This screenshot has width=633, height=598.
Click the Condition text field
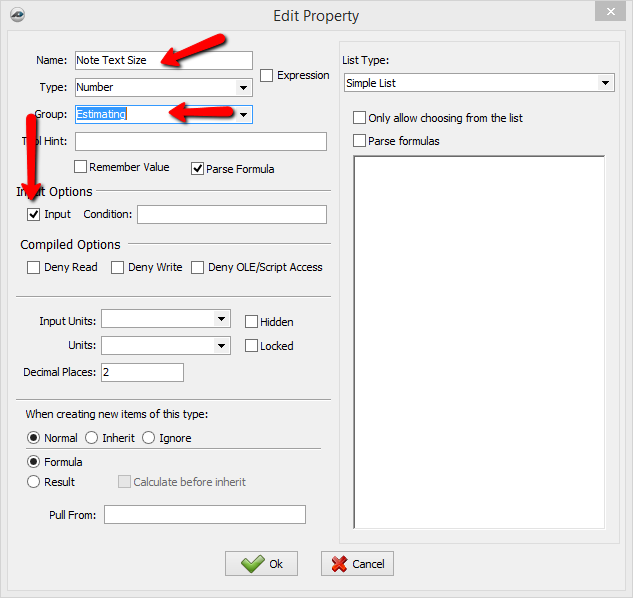232,214
